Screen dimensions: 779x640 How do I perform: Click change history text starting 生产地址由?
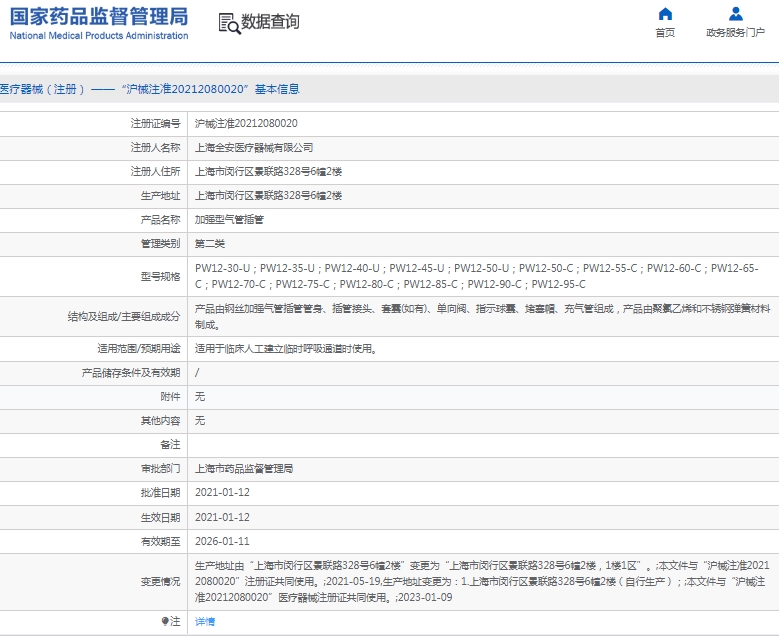click(482, 581)
